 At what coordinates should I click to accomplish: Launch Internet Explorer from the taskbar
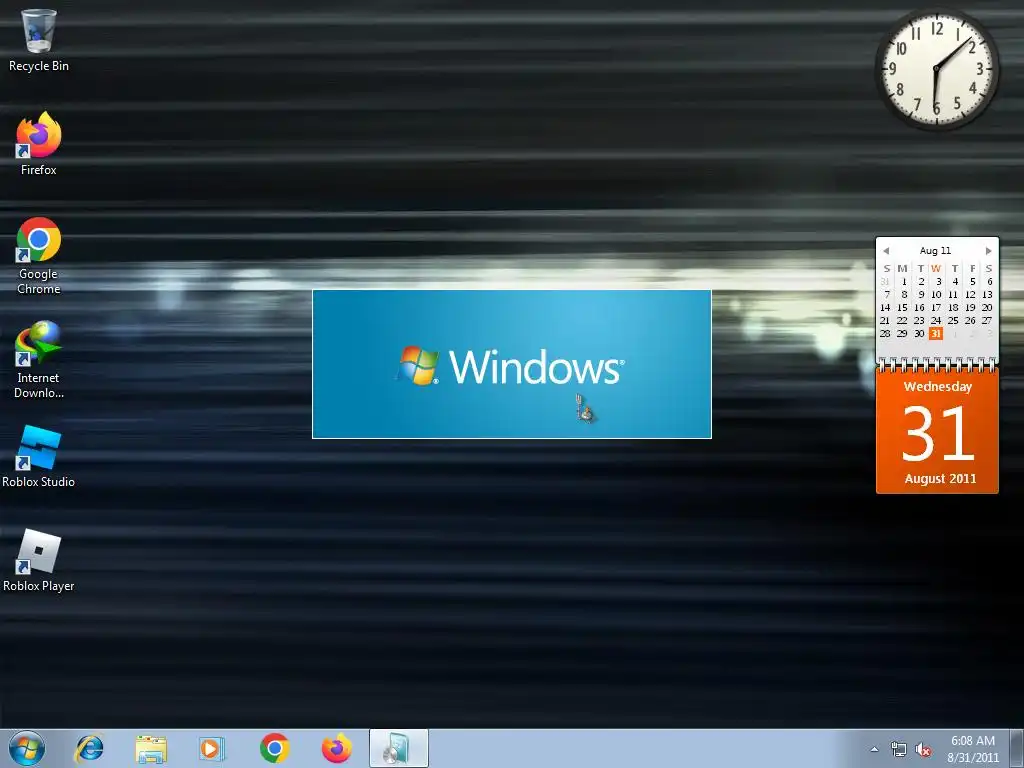(89, 748)
